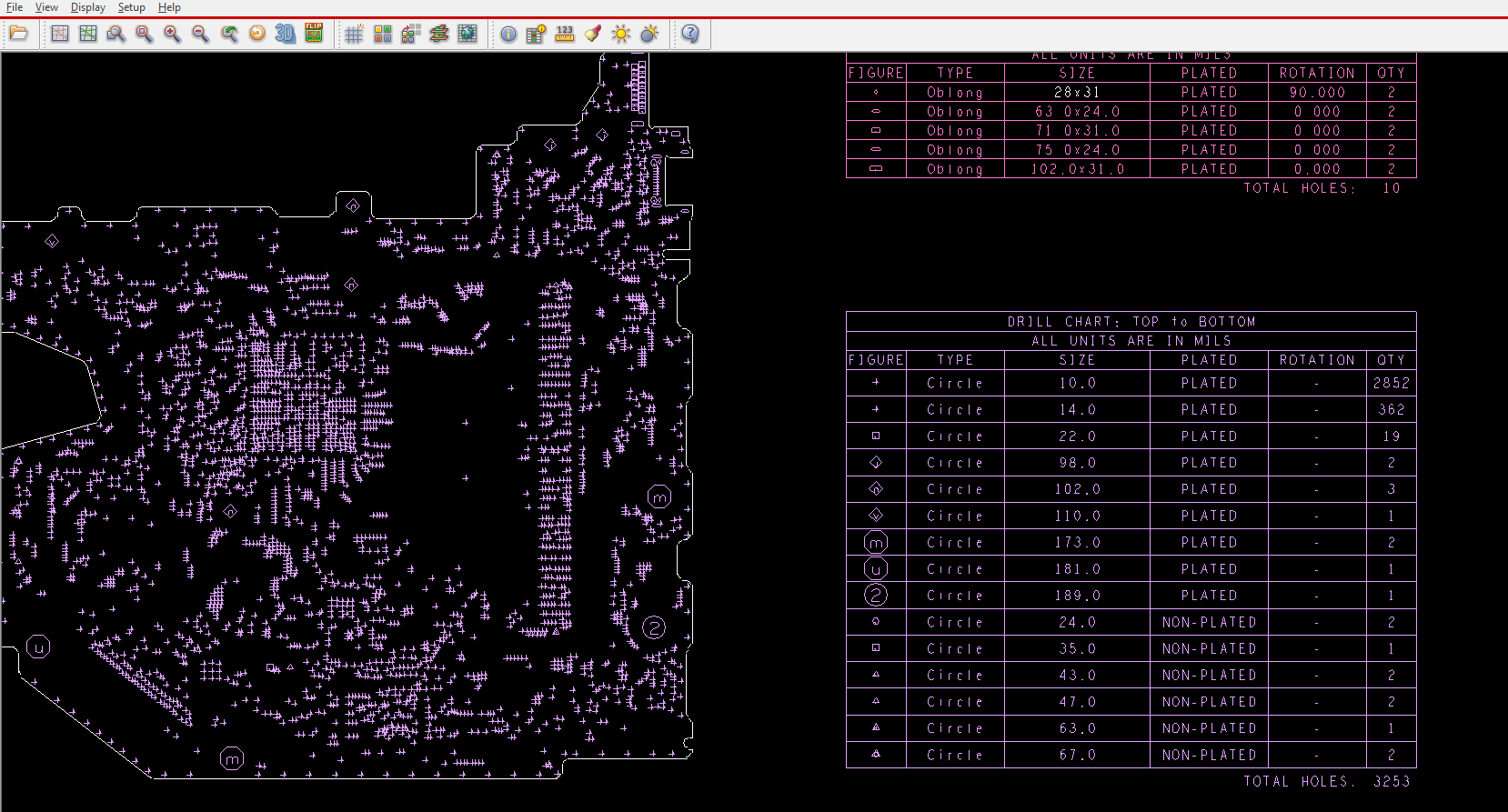Click the zoom out magnifier icon
This screenshot has width=1508, height=812.
click(x=200, y=35)
